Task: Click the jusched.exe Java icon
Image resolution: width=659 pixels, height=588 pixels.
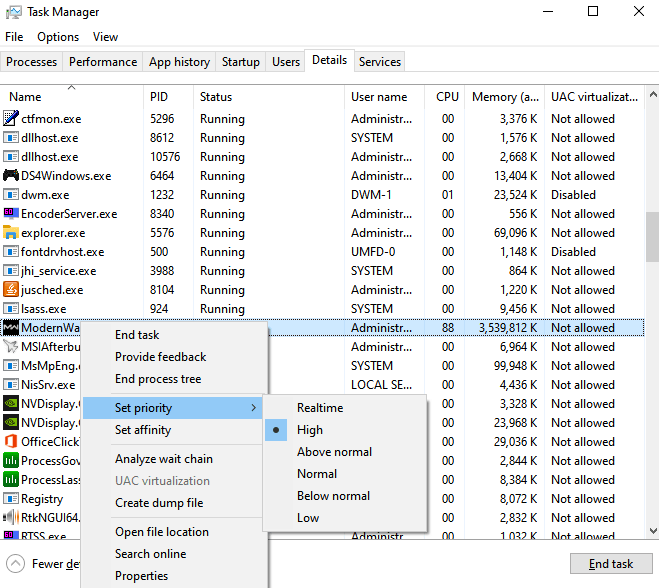Action: pos(12,290)
